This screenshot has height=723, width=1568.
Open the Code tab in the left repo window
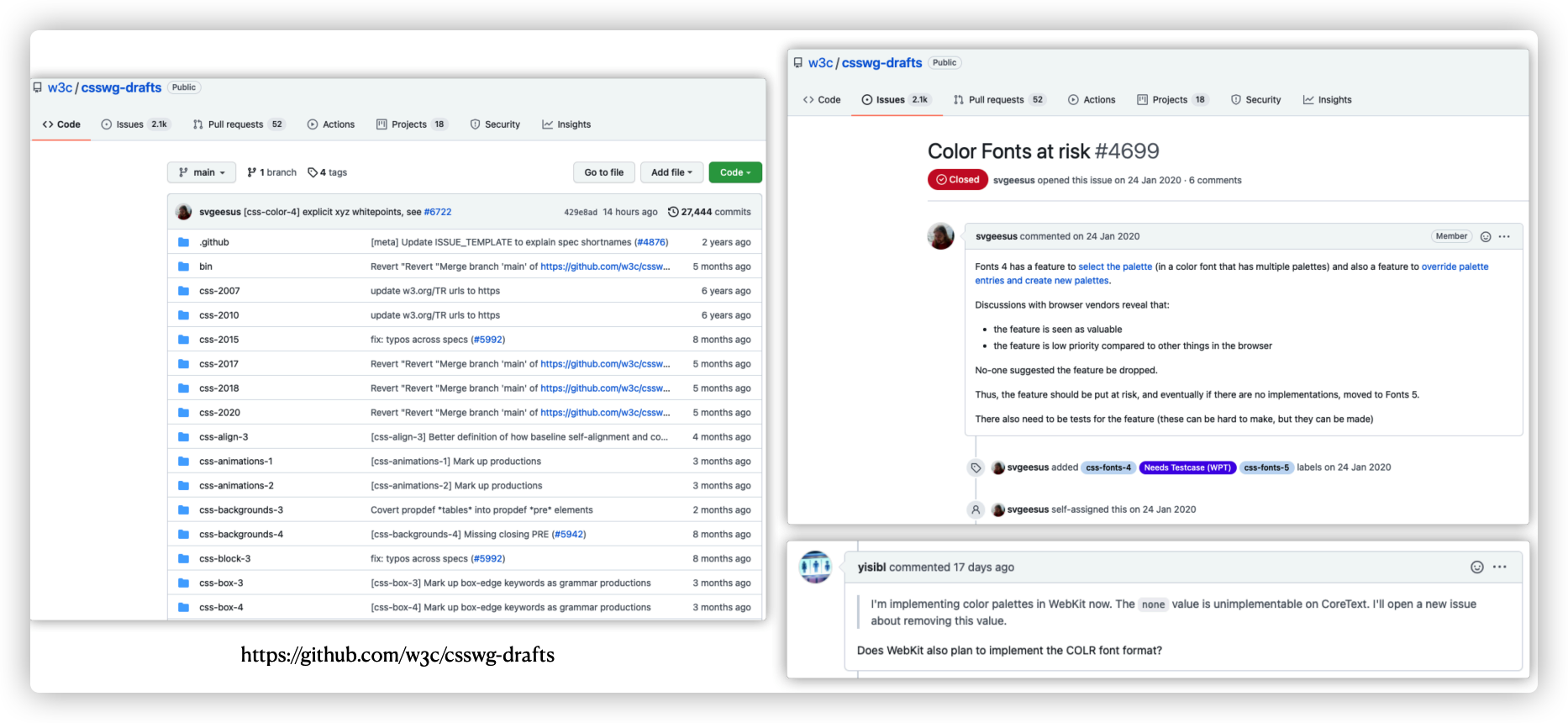pos(61,124)
